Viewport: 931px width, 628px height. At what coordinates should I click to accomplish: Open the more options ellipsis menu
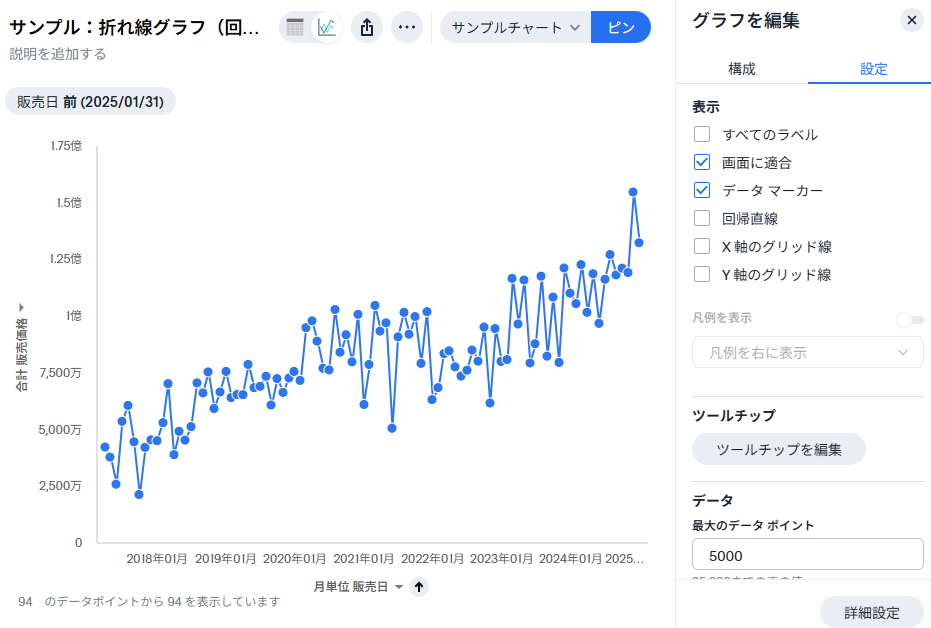(x=406, y=27)
